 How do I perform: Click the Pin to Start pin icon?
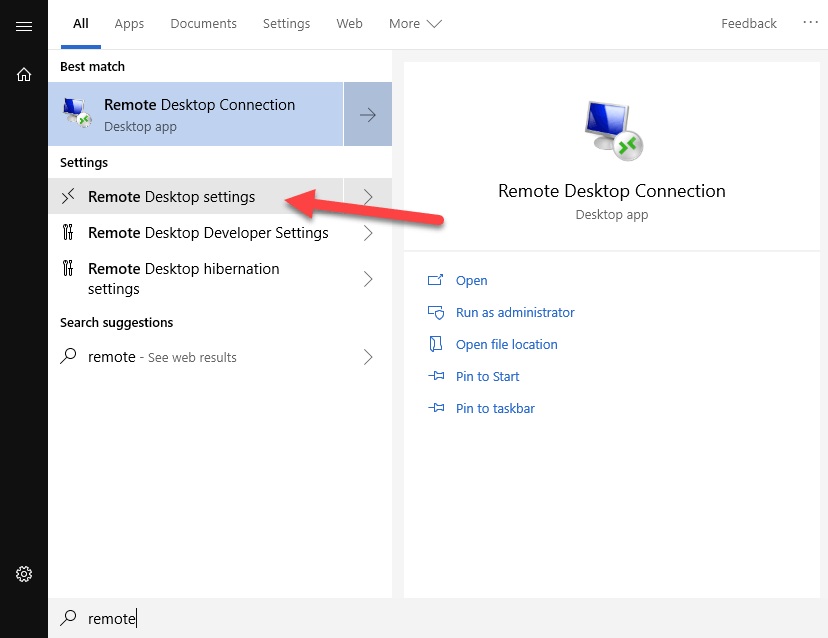pos(436,376)
